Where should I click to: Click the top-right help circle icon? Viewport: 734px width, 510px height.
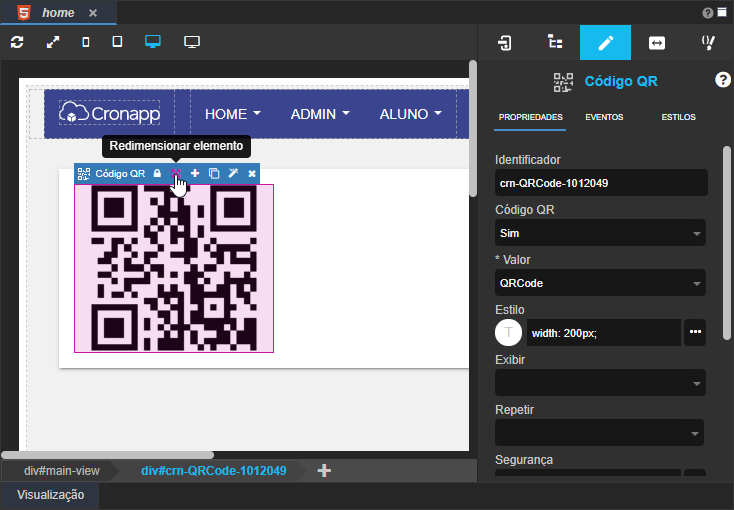pos(708,13)
